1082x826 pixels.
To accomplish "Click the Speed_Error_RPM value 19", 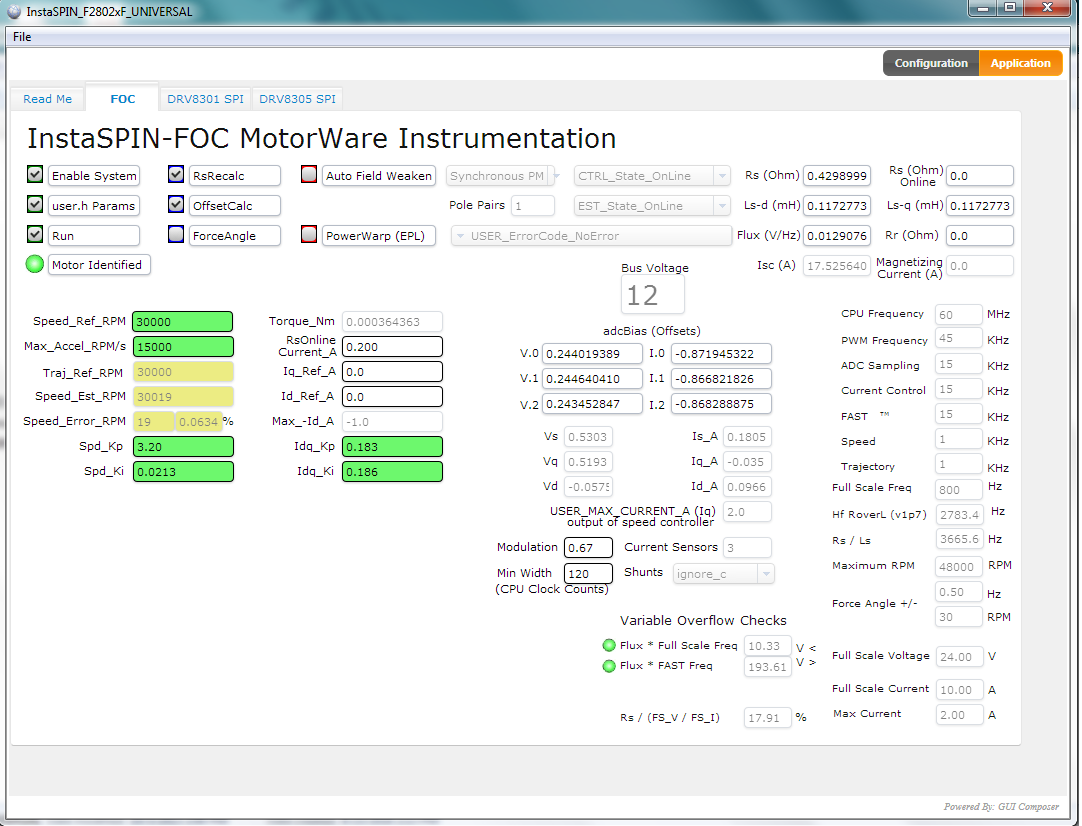I will (153, 421).
